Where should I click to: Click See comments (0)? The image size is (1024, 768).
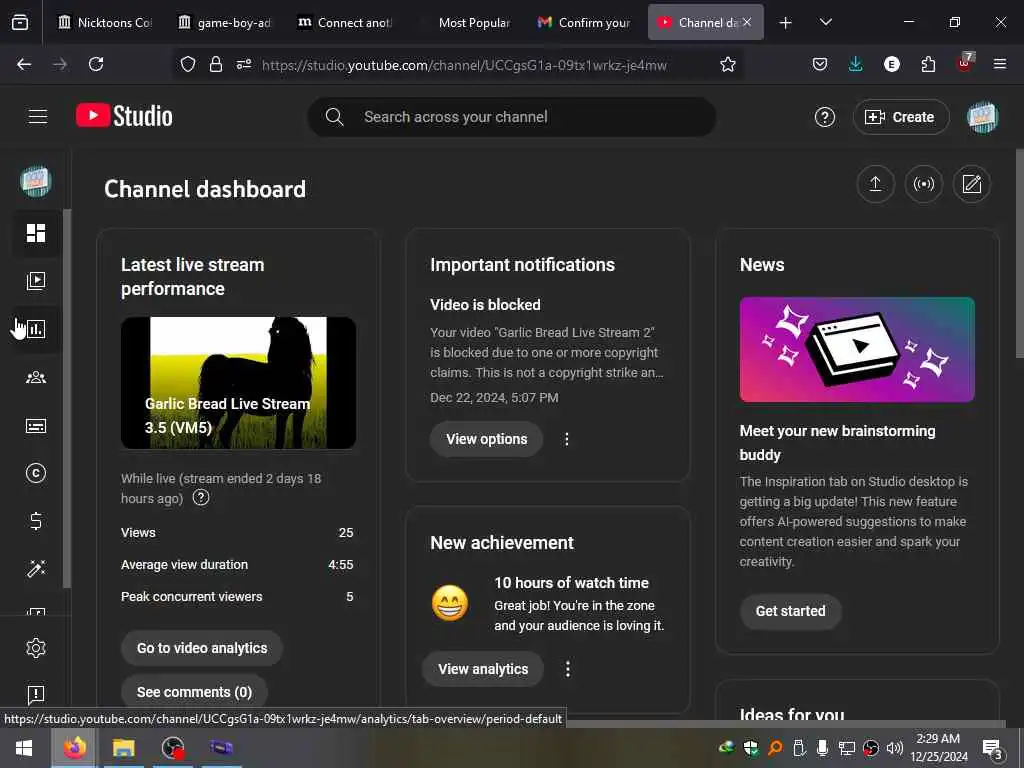point(195,692)
